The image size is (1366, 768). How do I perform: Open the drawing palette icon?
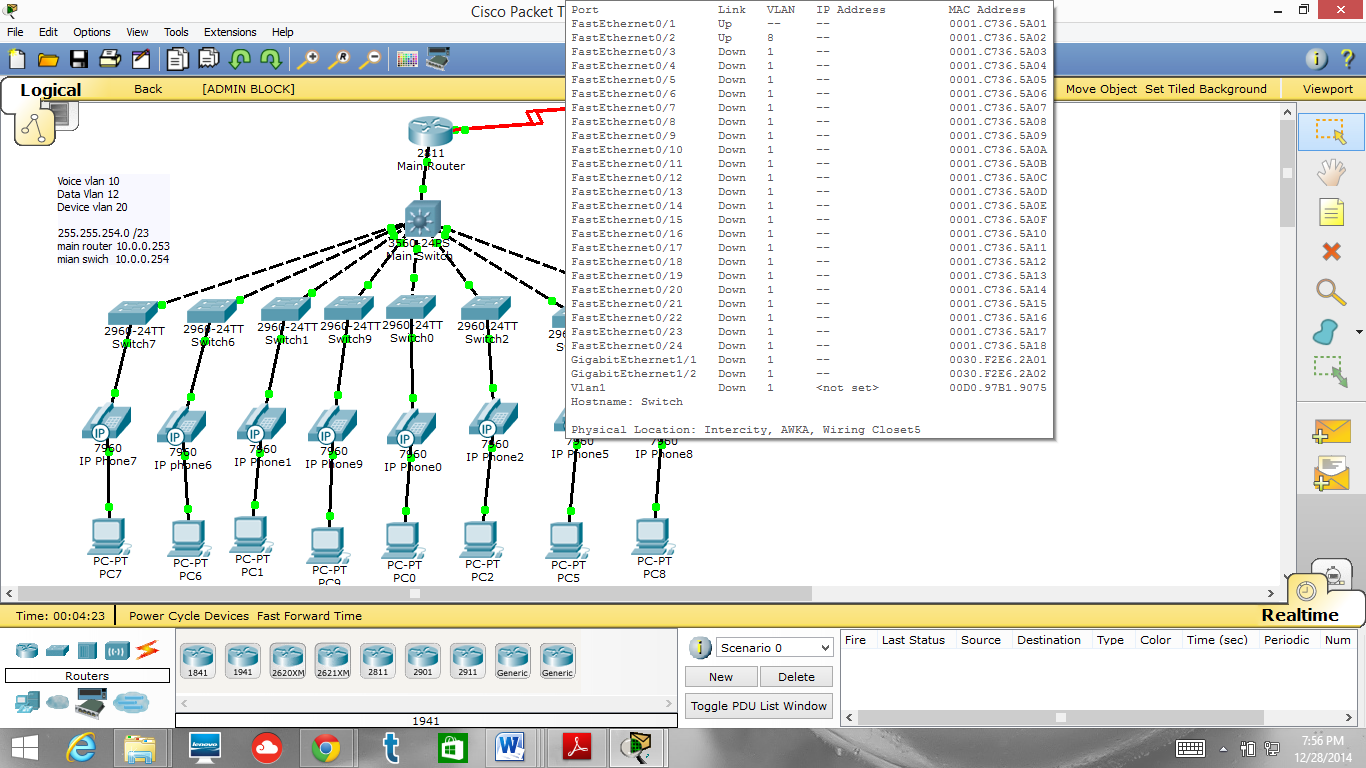click(x=407, y=59)
